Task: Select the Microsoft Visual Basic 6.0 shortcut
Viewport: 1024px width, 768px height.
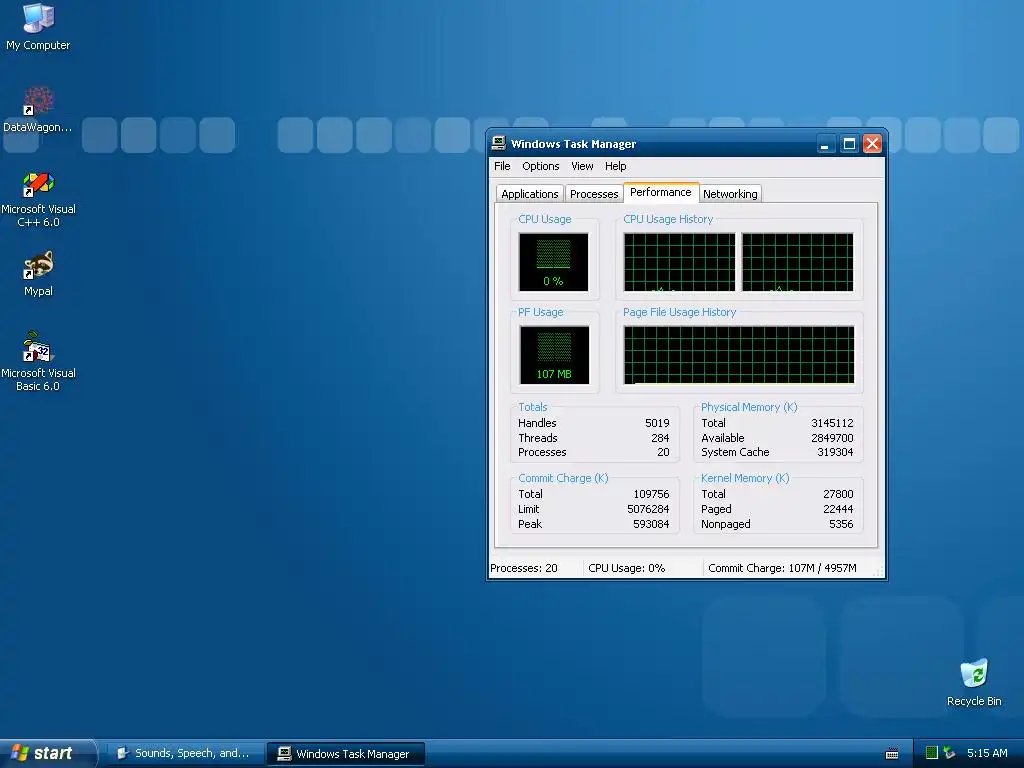Action: click(x=38, y=361)
